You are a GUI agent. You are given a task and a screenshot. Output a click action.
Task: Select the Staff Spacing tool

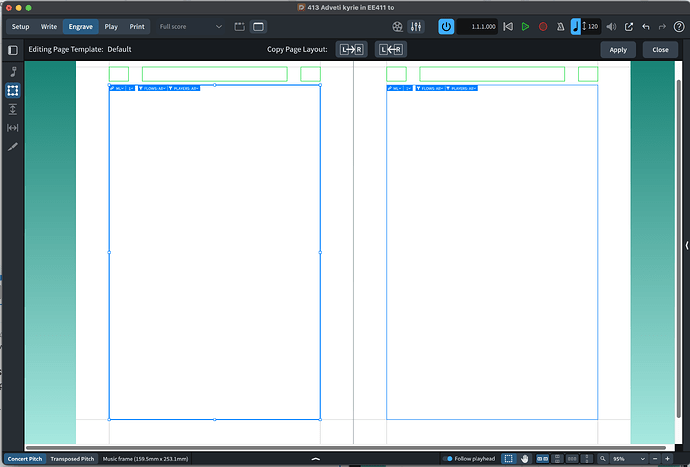coord(13,109)
